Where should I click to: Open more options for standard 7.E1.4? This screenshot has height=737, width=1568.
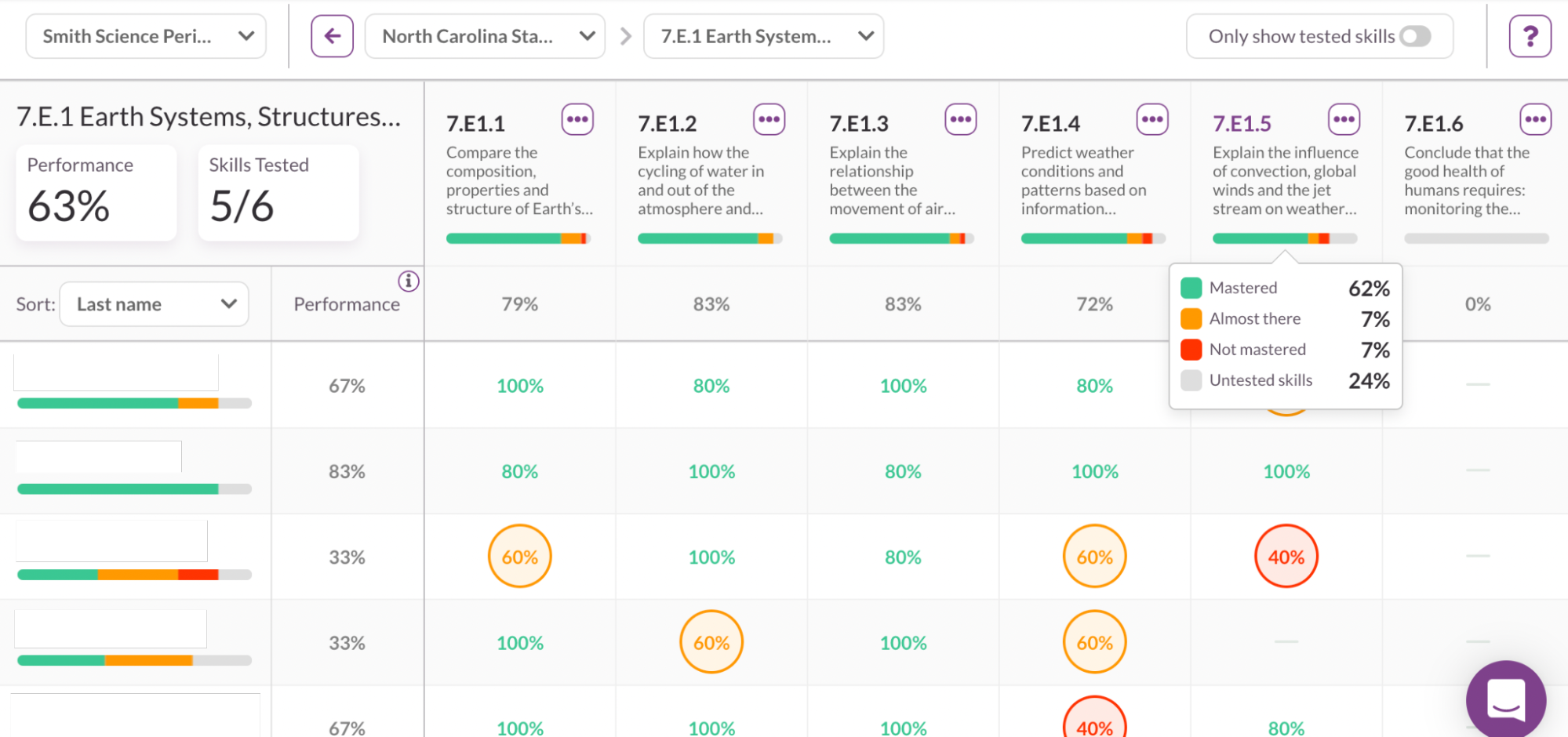point(1152,120)
